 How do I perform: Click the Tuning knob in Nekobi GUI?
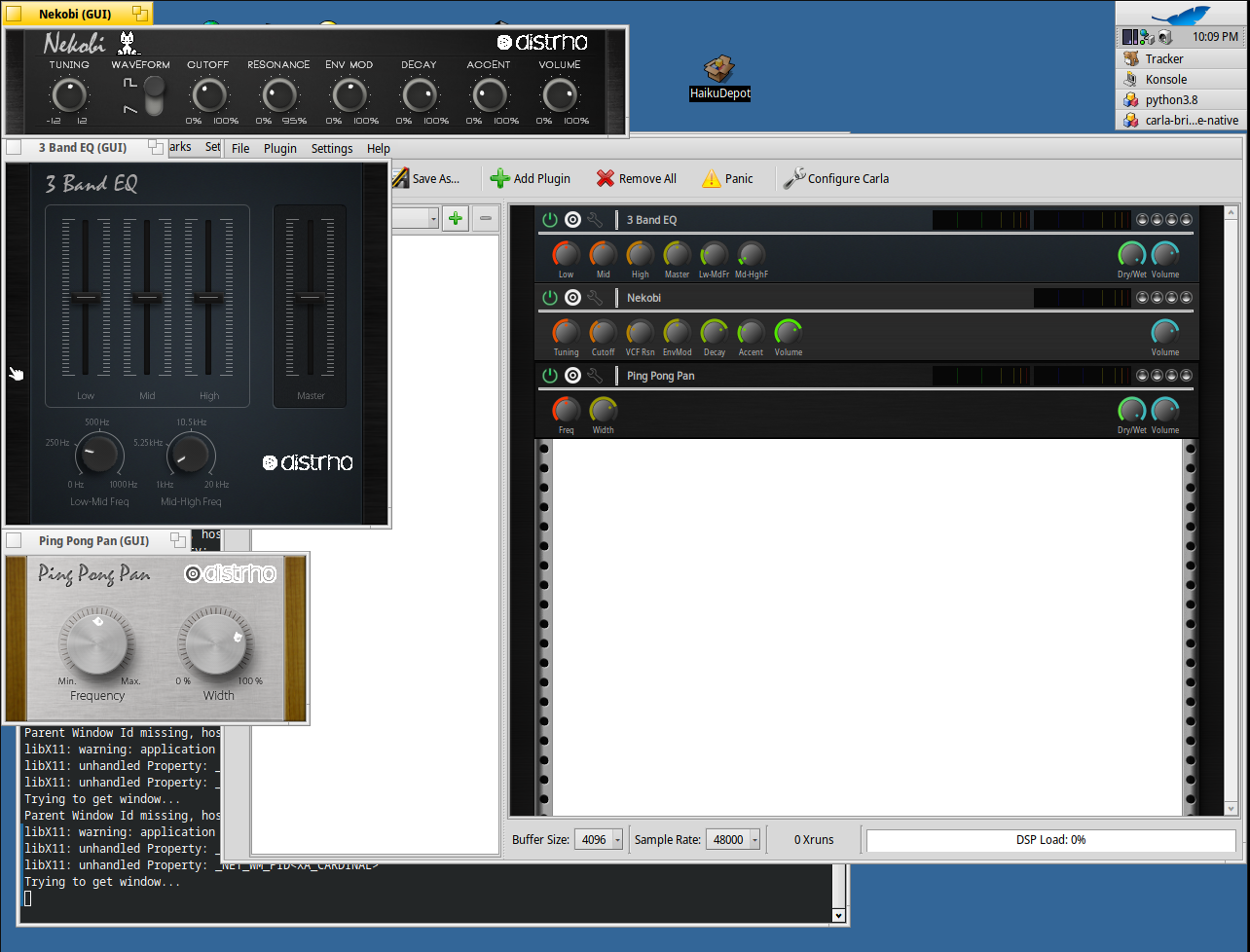point(68,95)
